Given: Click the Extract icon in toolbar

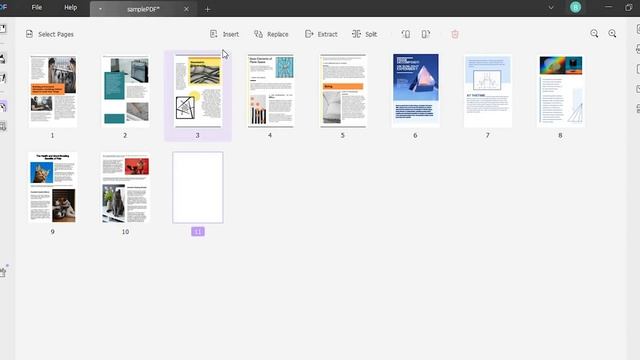Looking at the screenshot, I should [309, 34].
